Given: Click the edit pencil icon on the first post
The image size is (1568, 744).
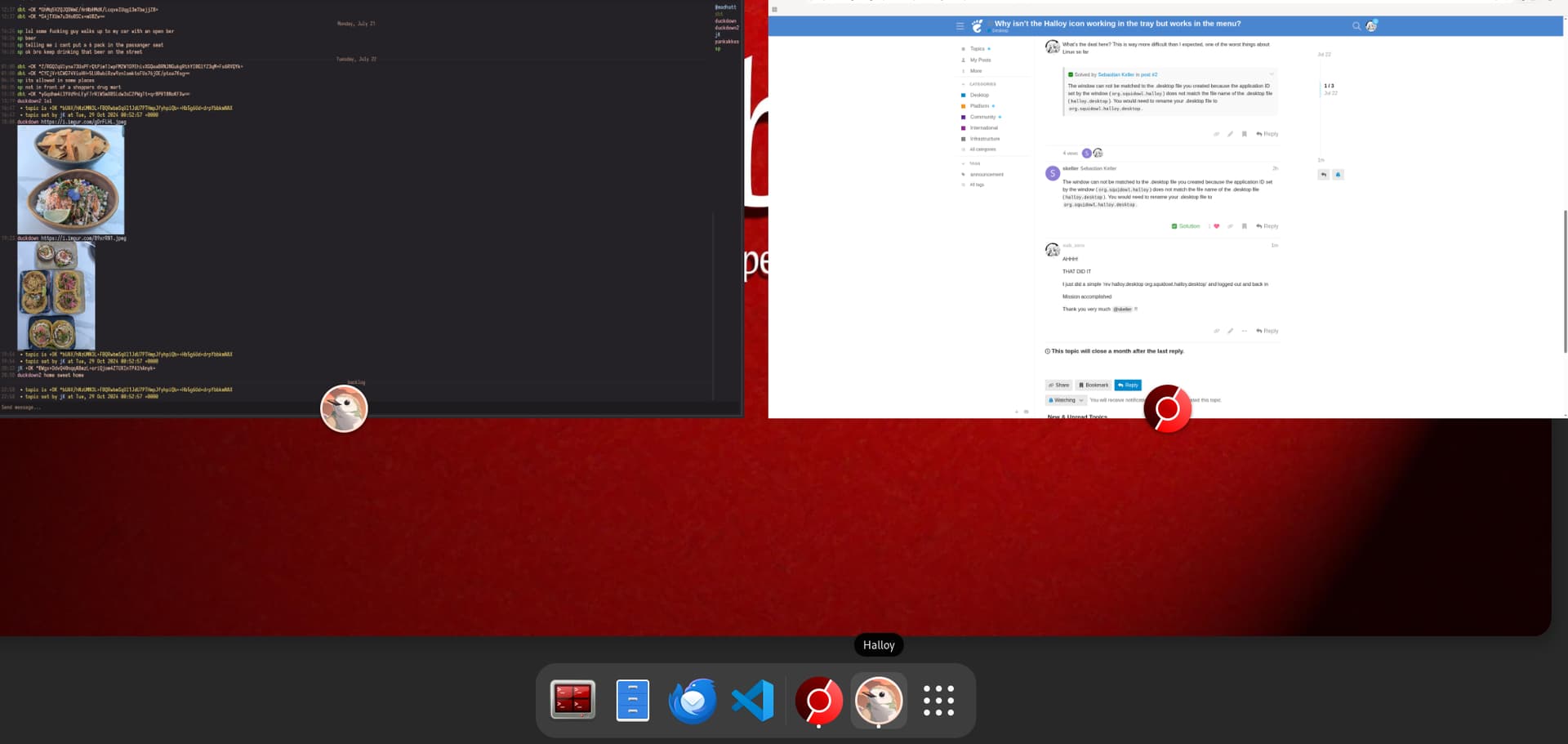Looking at the screenshot, I should point(1230,134).
